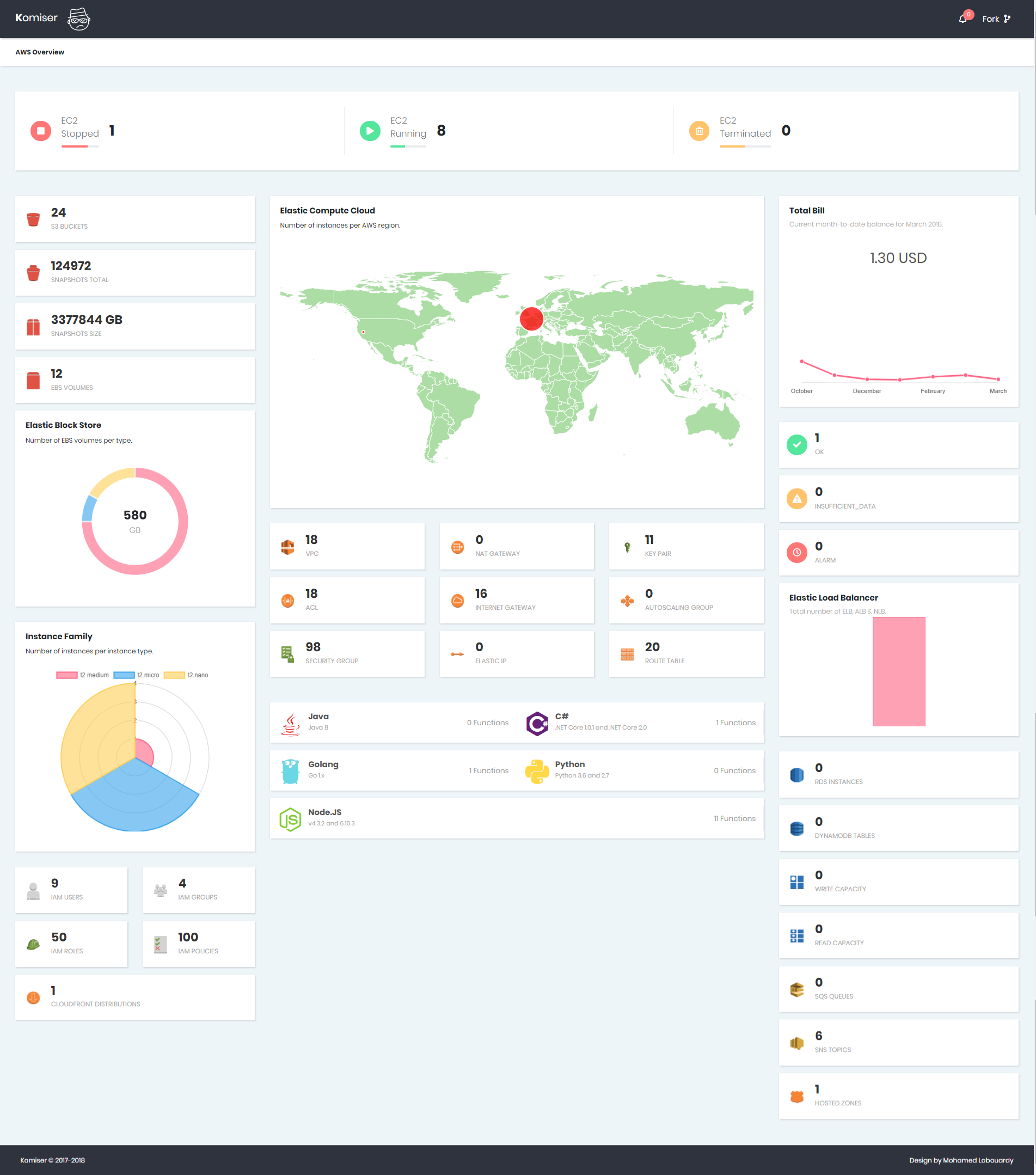Toggle t2.nano legend in Instance Family chart
Image resolution: width=1036 pixels, height=1175 pixels.
click(x=186, y=675)
